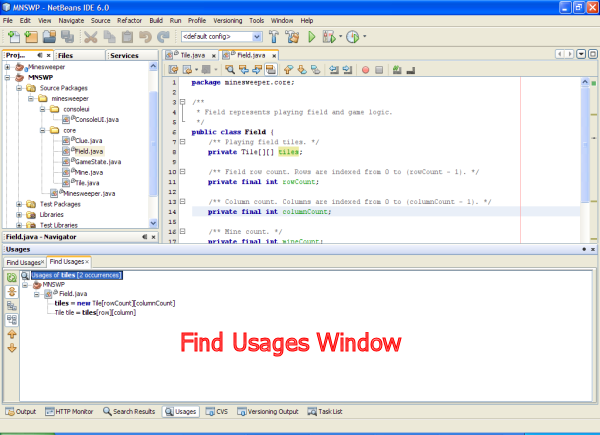Screen dimensions: 600x435
Task: Go to next occurrence down arrow
Action: point(12,348)
